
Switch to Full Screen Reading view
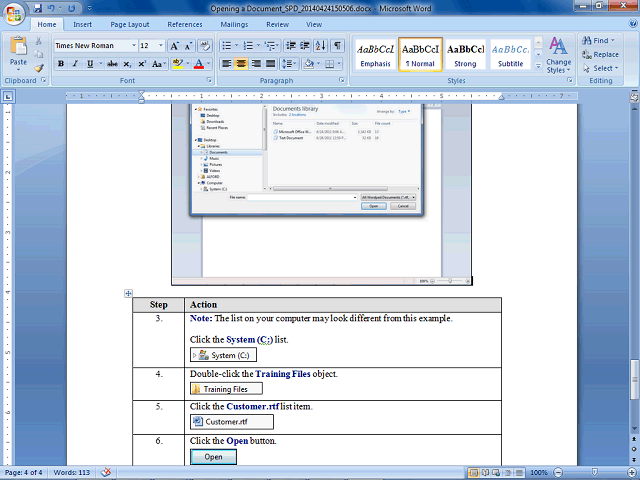coord(485,473)
